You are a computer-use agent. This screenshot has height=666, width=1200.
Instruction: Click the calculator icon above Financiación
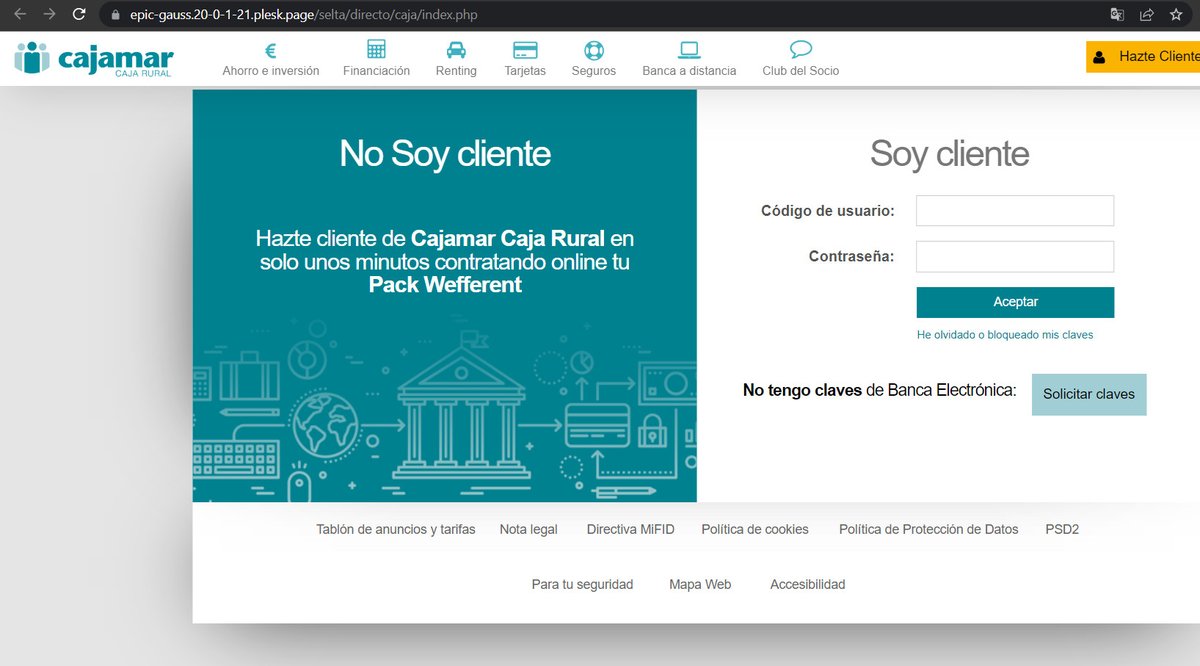pyautogui.click(x=376, y=50)
